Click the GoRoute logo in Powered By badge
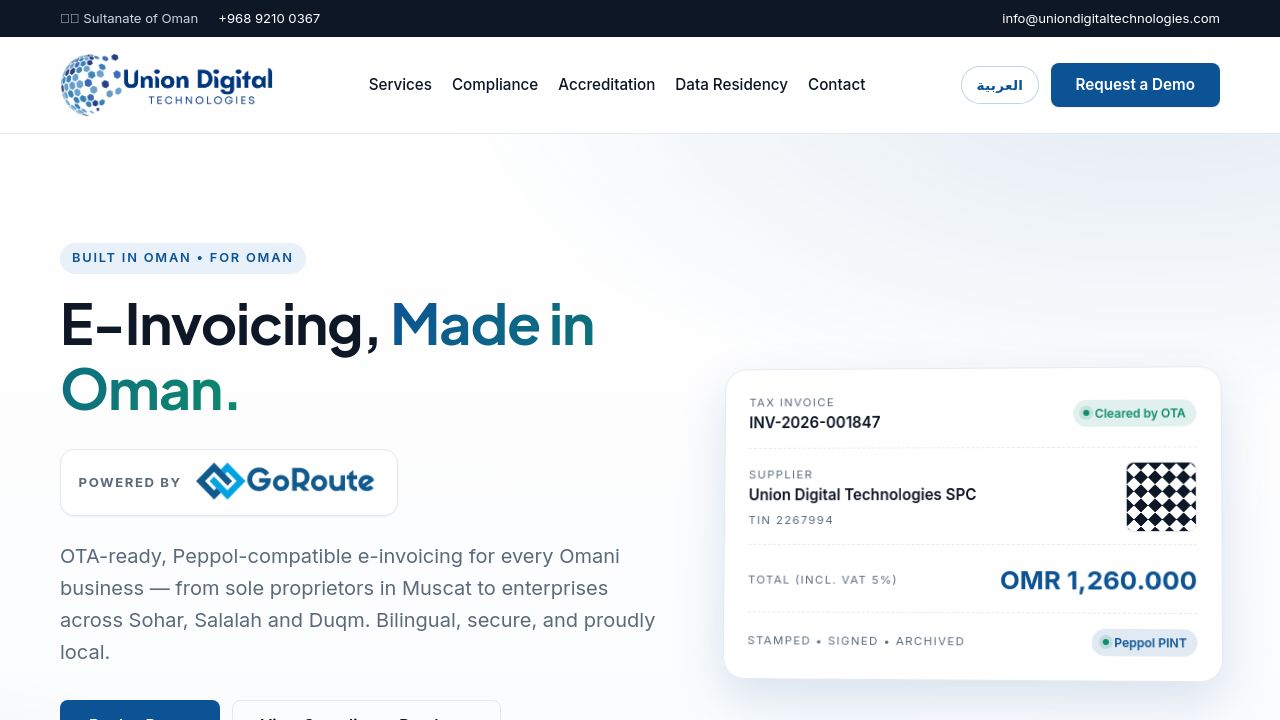 pyautogui.click(x=285, y=481)
